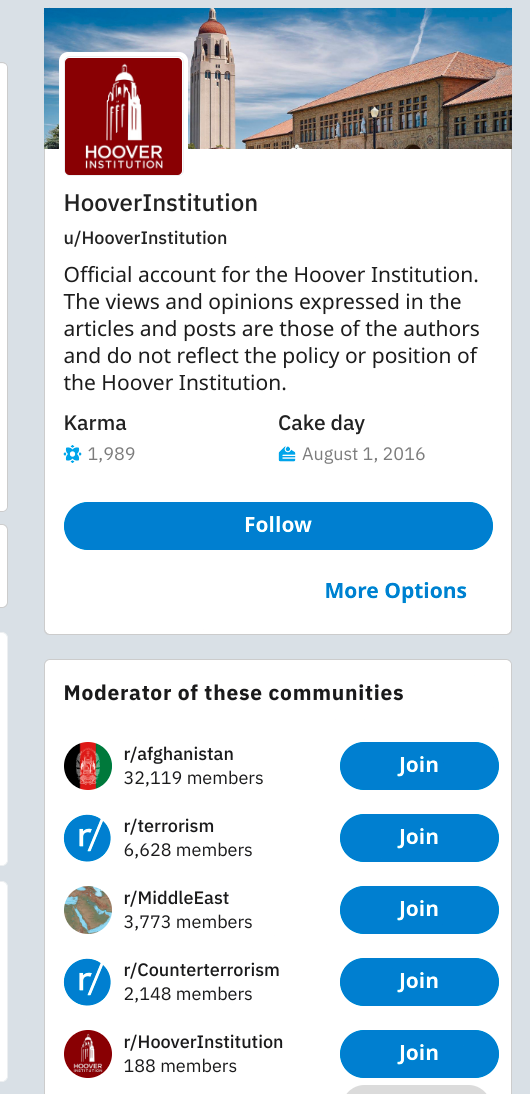Click the r/HooverInstitution tower community icon
Screen dimensions: 530x1094
click(88, 1054)
